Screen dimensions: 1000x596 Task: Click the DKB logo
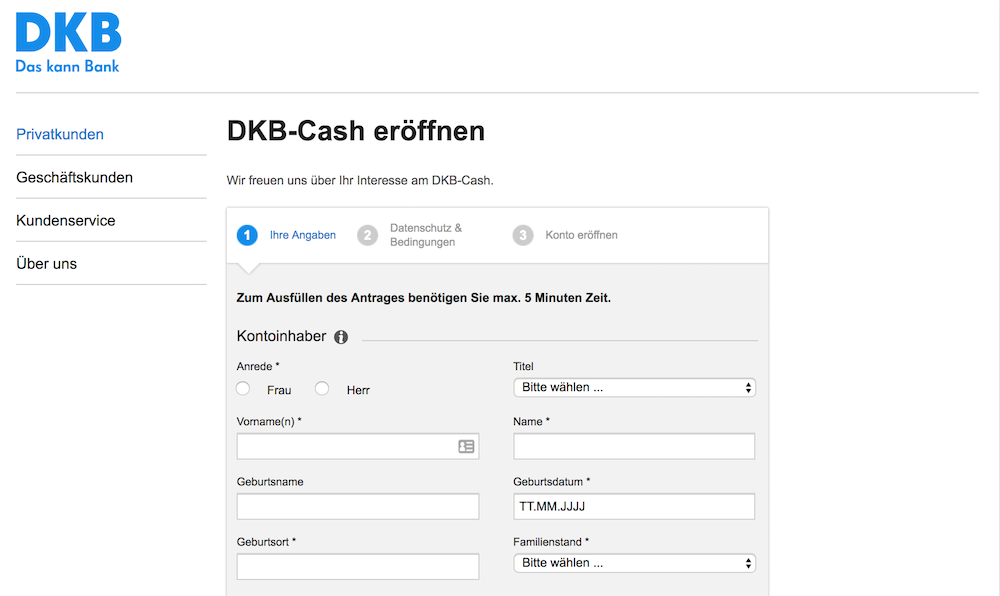68,42
